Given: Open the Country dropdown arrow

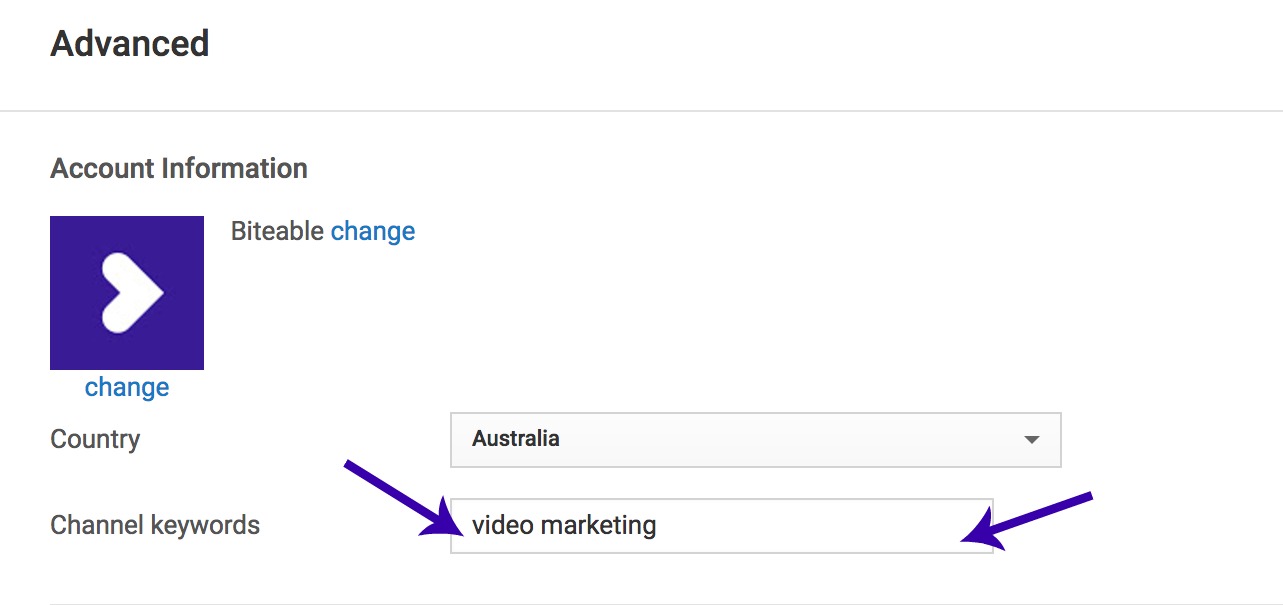Looking at the screenshot, I should [x=1032, y=439].
